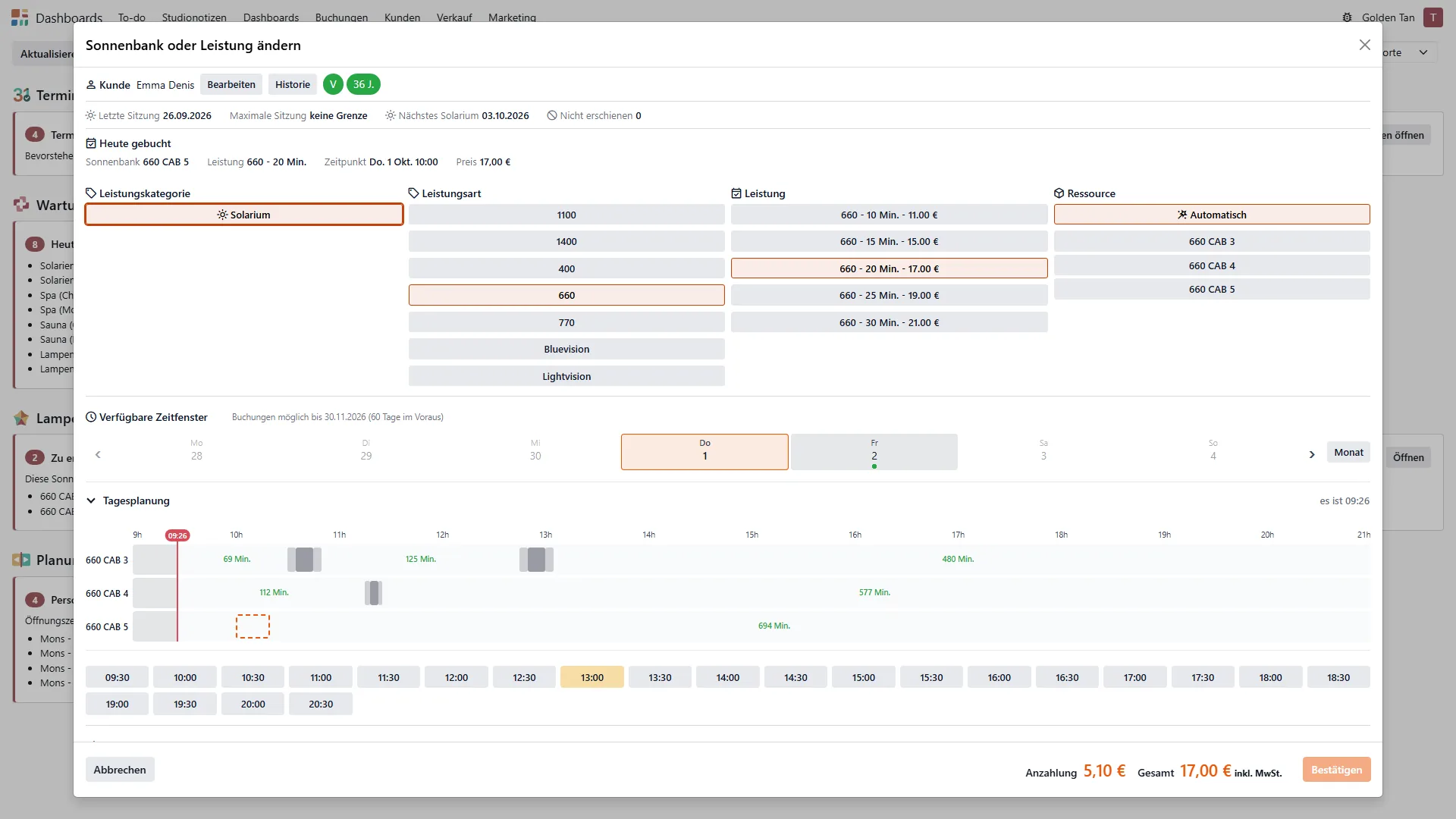Viewport: 1456px width, 819px height.
Task: Open customer Historie
Action: pyautogui.click(x=293, y=84)
